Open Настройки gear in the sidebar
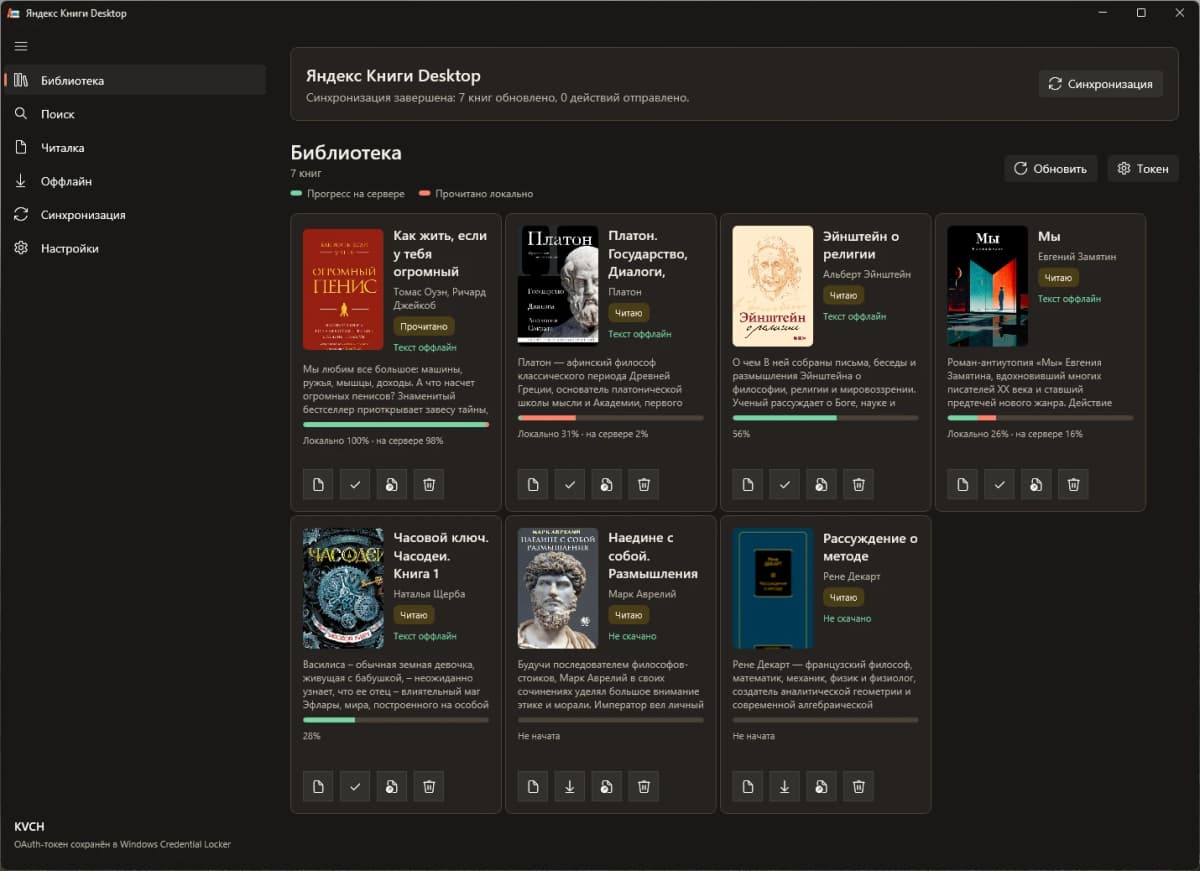The height and width of the screenshot is (871, 1200). (21, 248)
